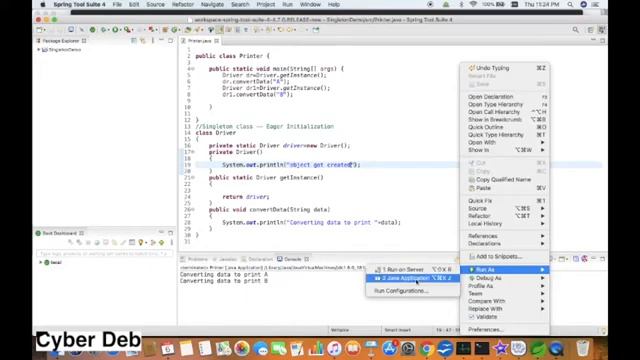Open Terminal from the dock
This screenshot has height=360, width=640.
tap(482, 349)
